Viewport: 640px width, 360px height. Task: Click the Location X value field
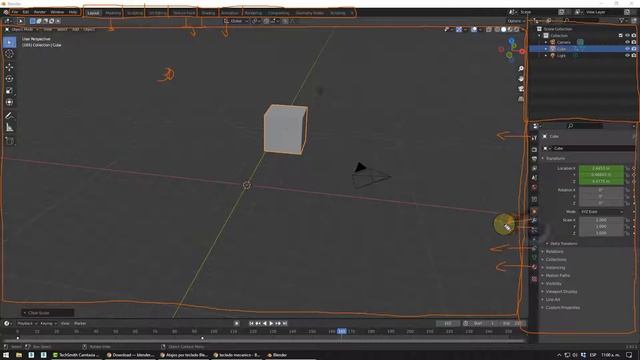[x=601, y=168]
